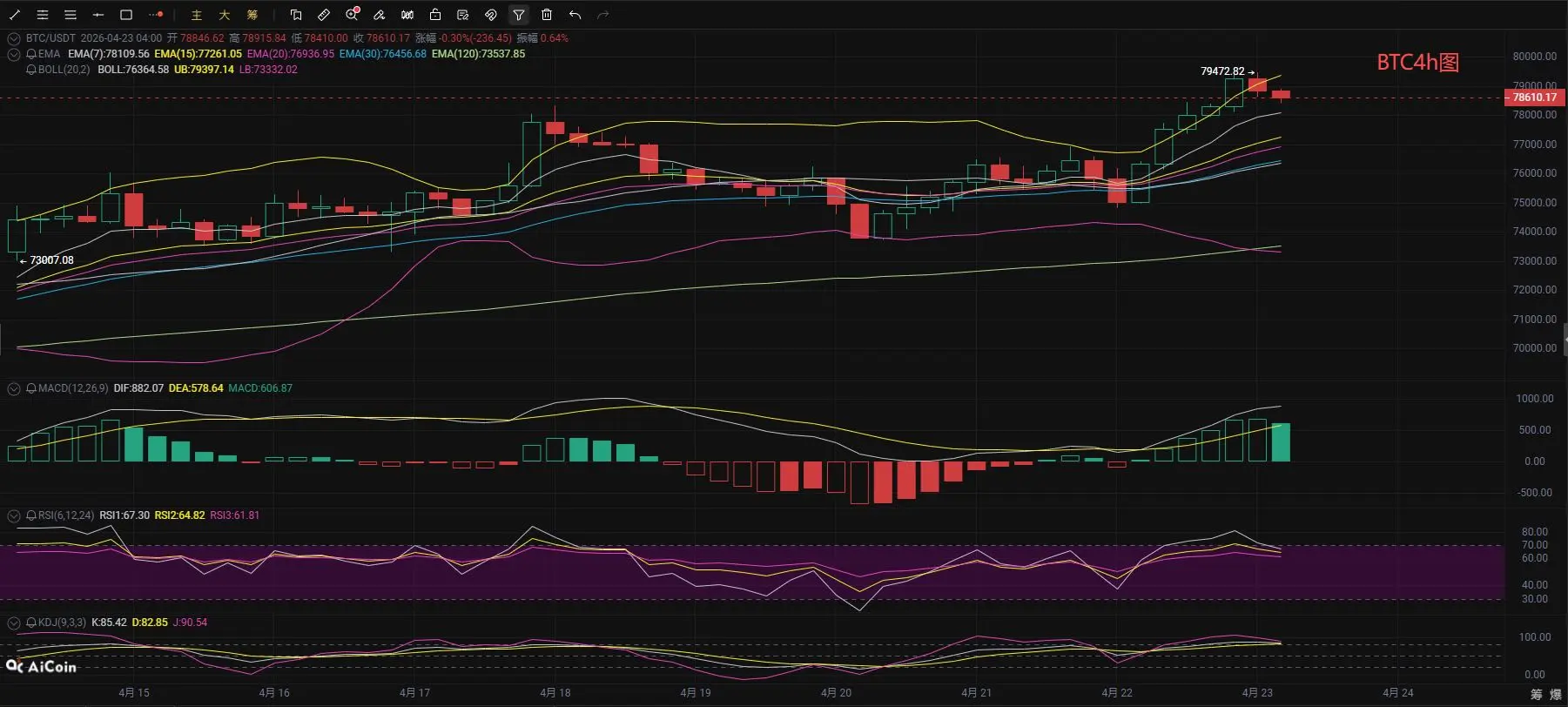Select the horizontal price line tool
The height and width of the screenshot is (707, 1568).
tap(98, 15)
